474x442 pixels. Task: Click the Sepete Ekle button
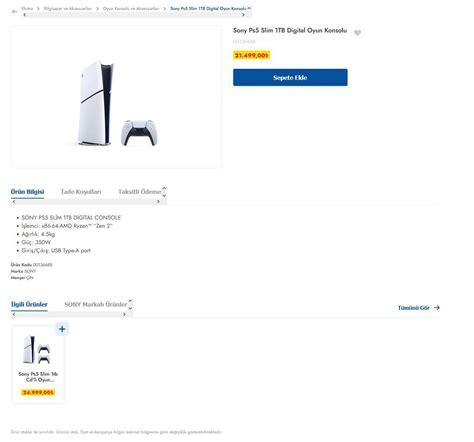pyautogui.click(x=290, y=77)
